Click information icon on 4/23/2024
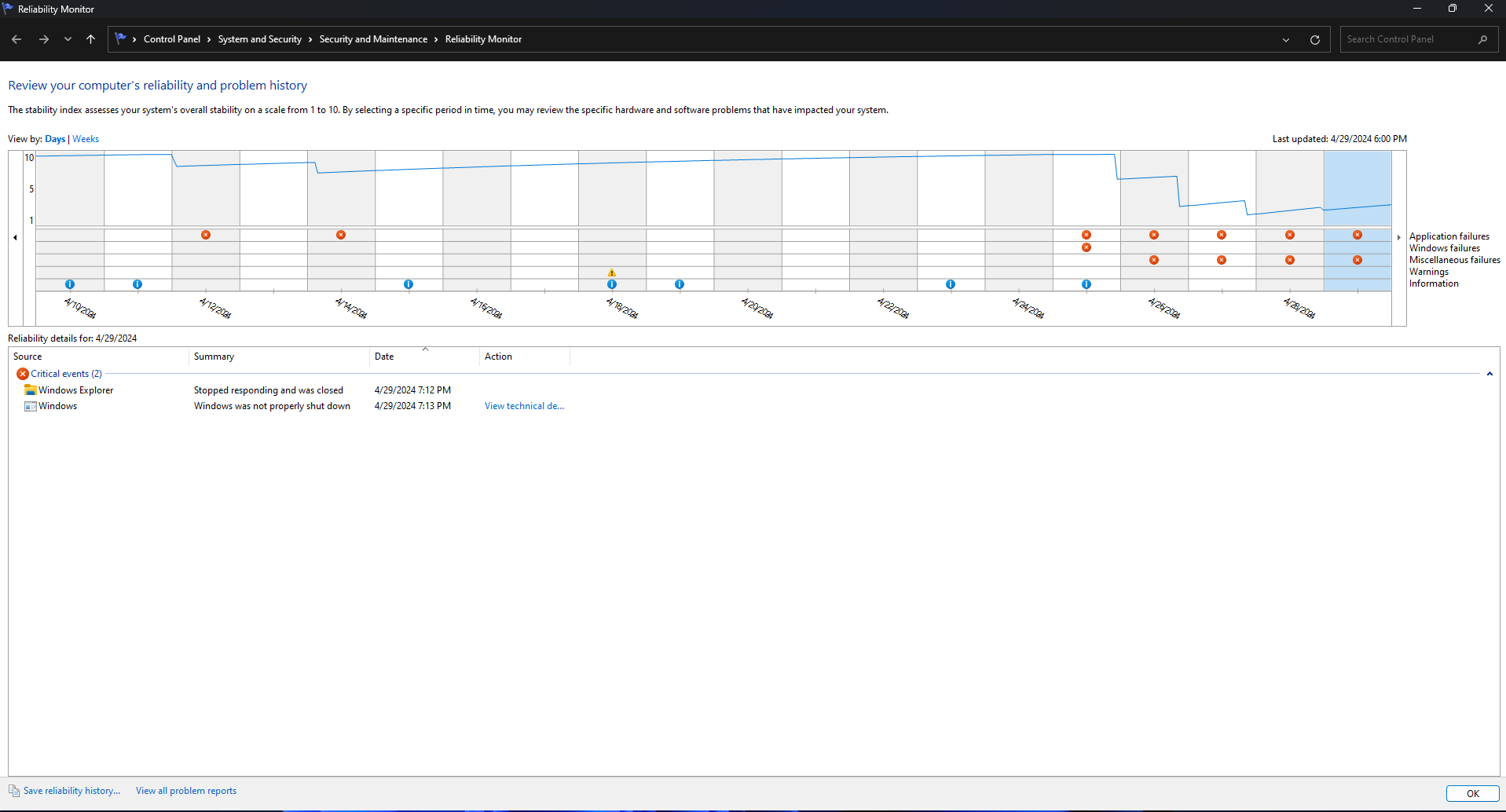The image size is (1506, 812). (951, 284)
